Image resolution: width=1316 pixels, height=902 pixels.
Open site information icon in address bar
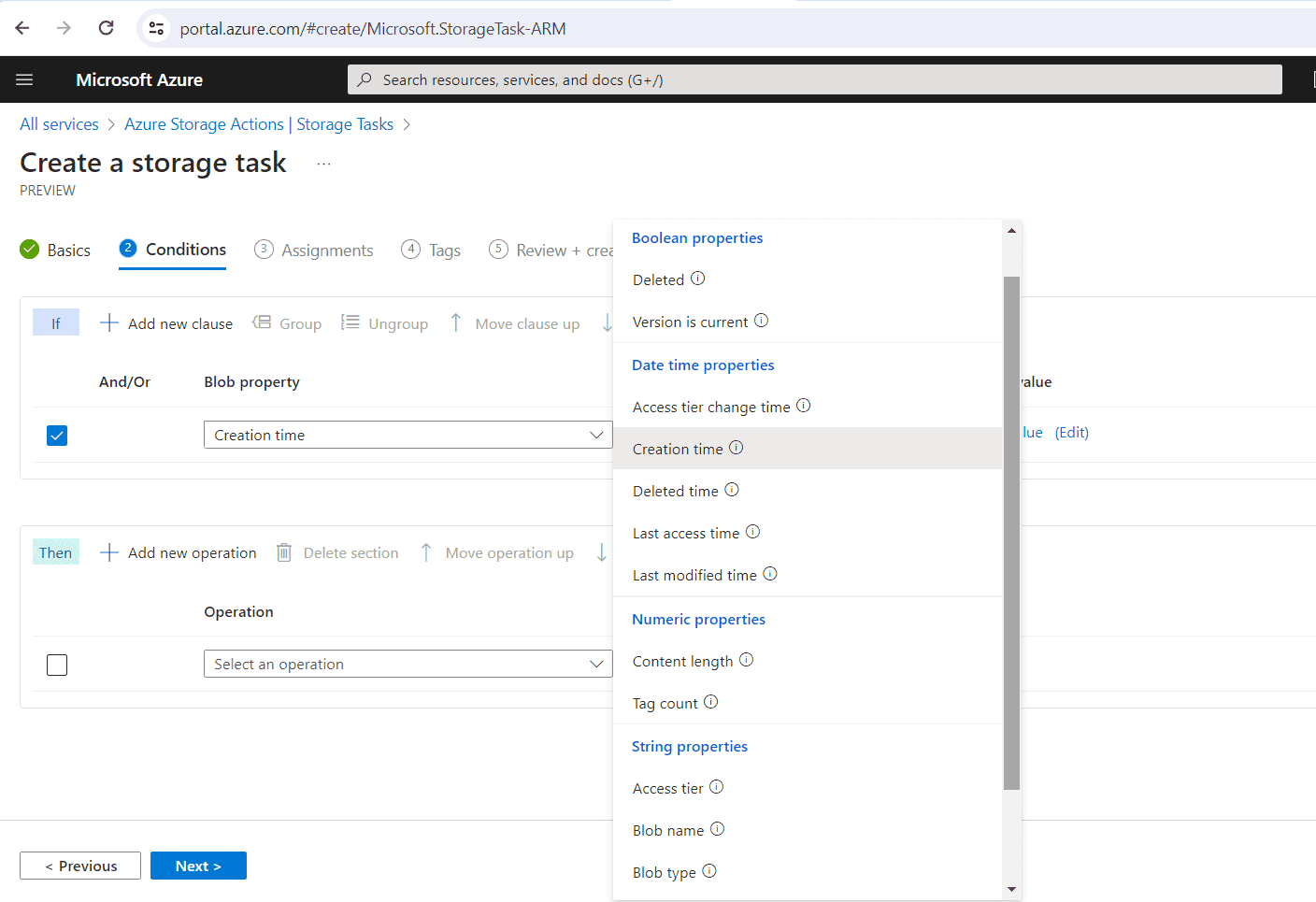click(156, 29)
